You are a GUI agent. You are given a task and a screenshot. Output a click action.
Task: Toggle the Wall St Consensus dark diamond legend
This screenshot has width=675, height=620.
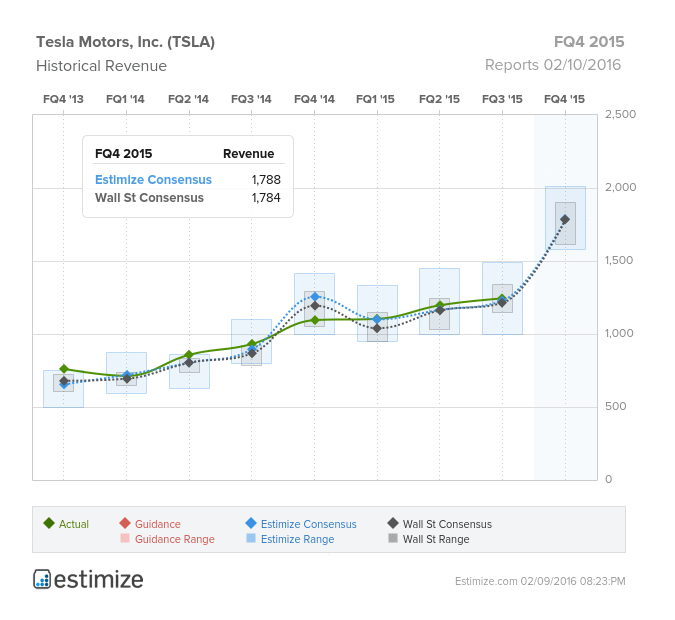click(x=393, y=523)
